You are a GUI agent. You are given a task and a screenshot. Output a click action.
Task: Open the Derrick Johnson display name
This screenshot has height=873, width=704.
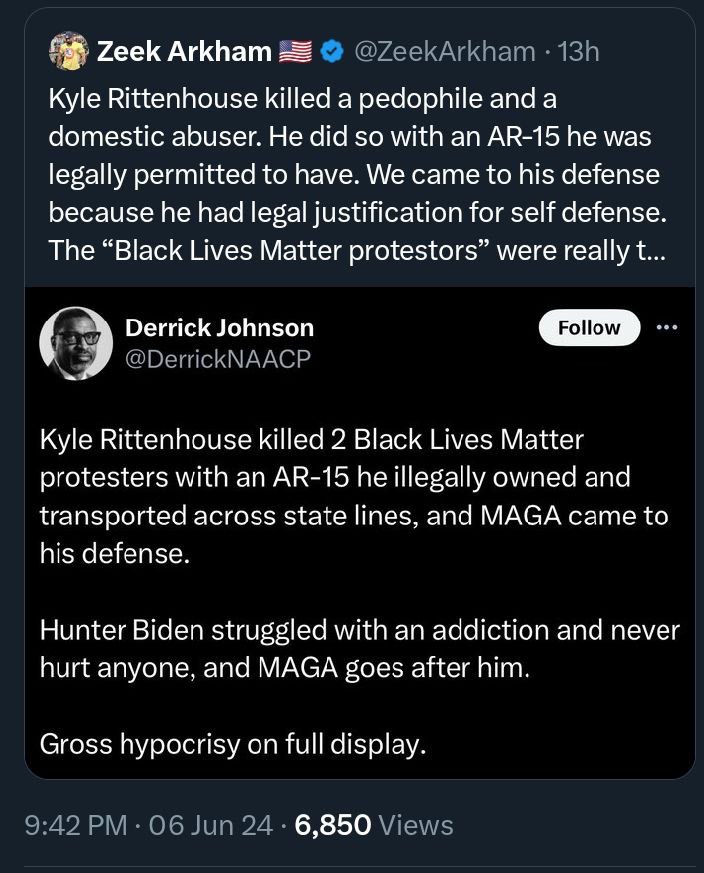click(219, 327)
